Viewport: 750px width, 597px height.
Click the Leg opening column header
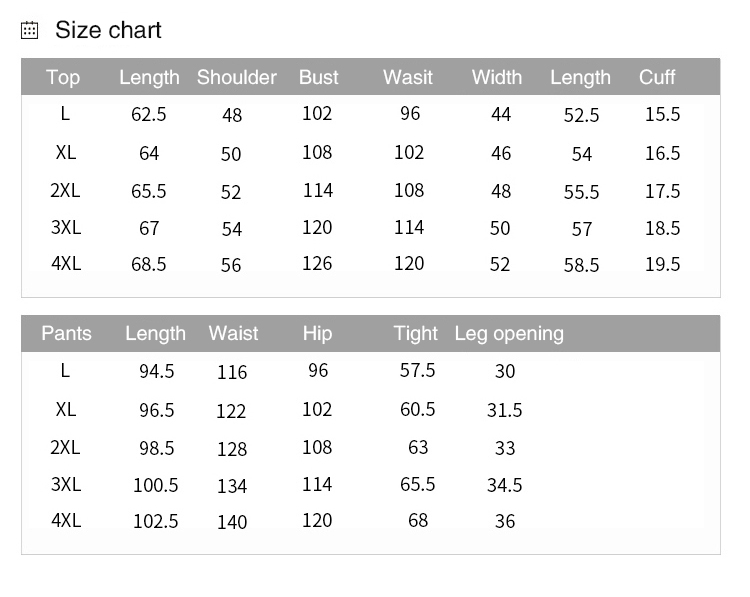click(509, 334)
